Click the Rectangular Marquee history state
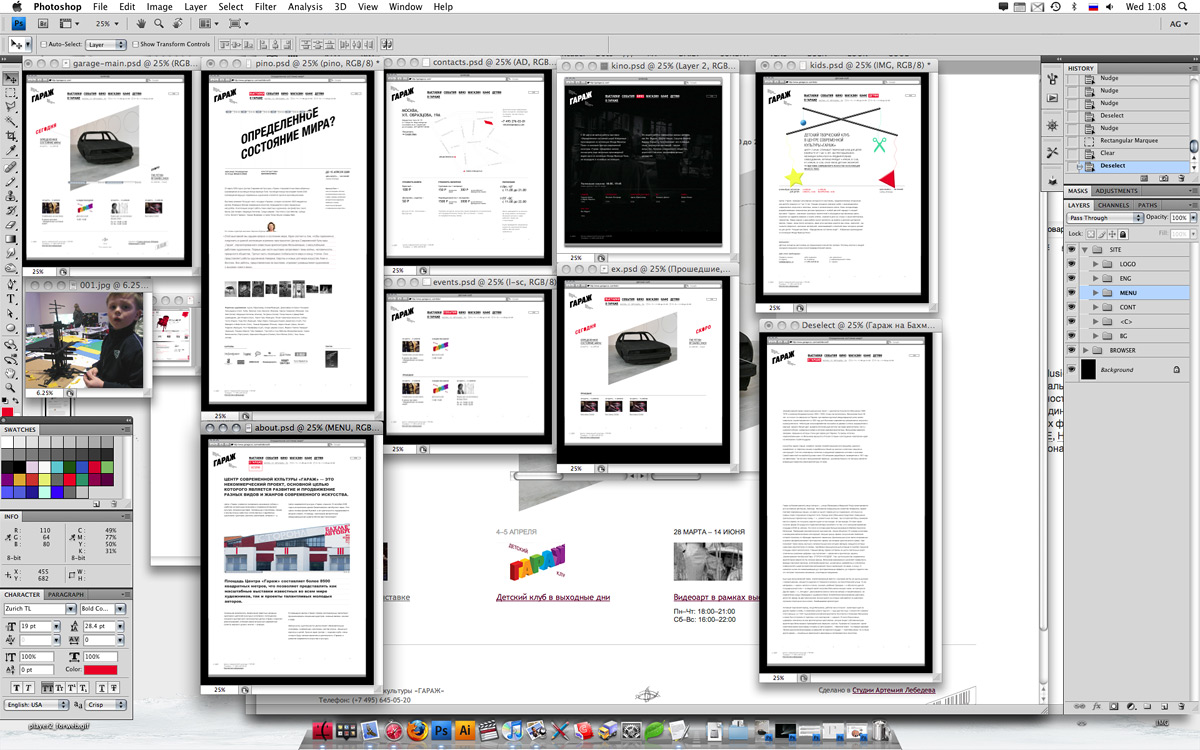 (1129, 141)
